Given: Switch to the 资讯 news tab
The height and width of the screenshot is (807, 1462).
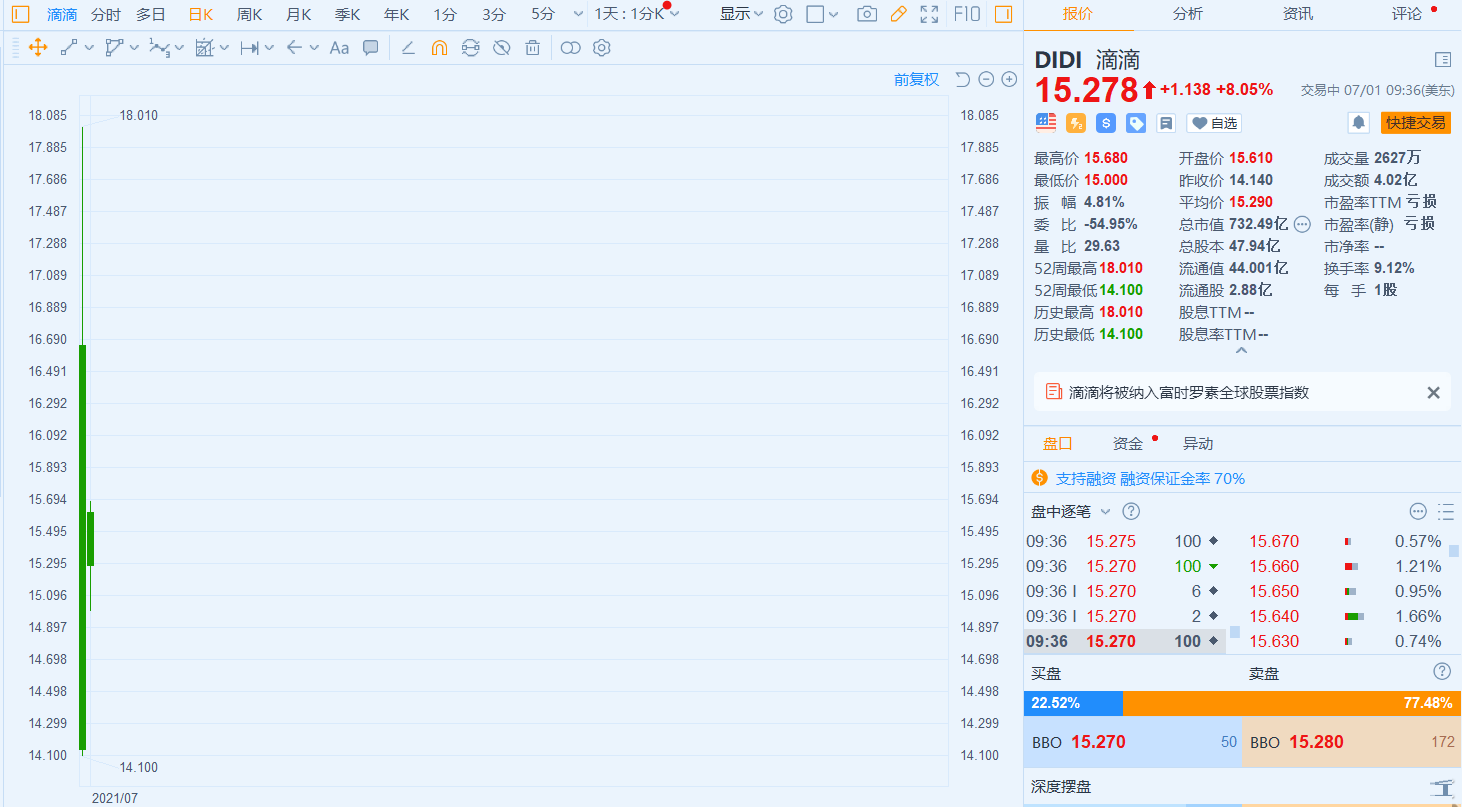Looking at the screenshot, I should click(1298, 14).
